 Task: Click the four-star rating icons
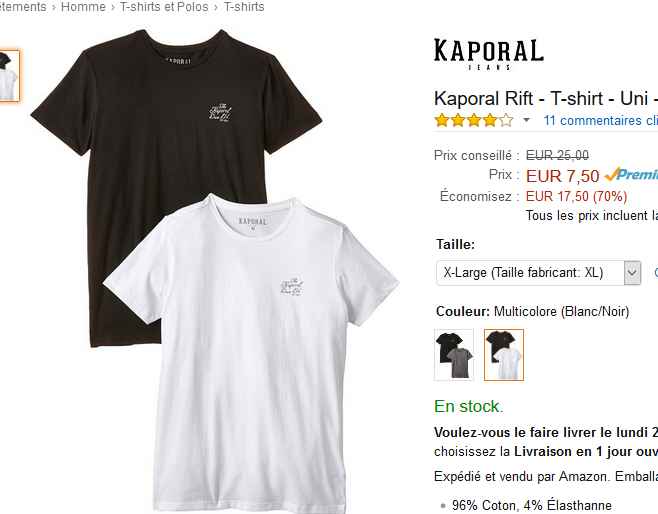click(x=474, y=120)
